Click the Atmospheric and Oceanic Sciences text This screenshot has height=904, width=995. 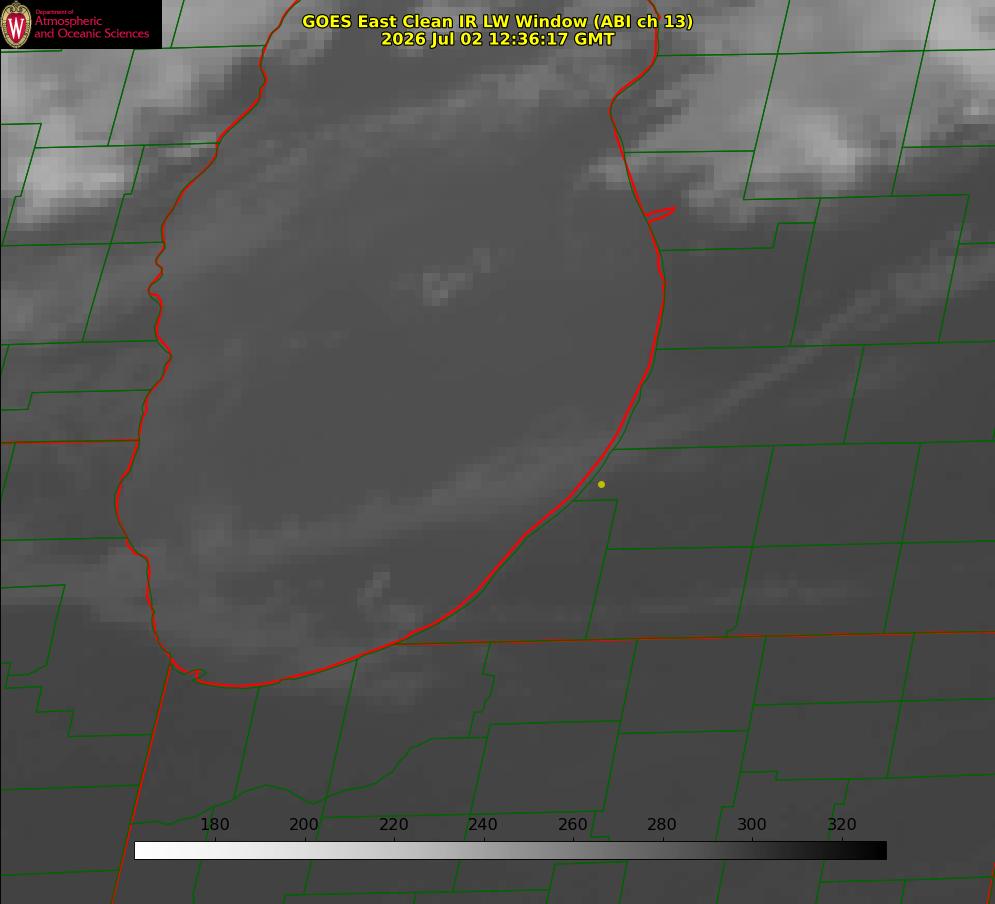point(91,27)
